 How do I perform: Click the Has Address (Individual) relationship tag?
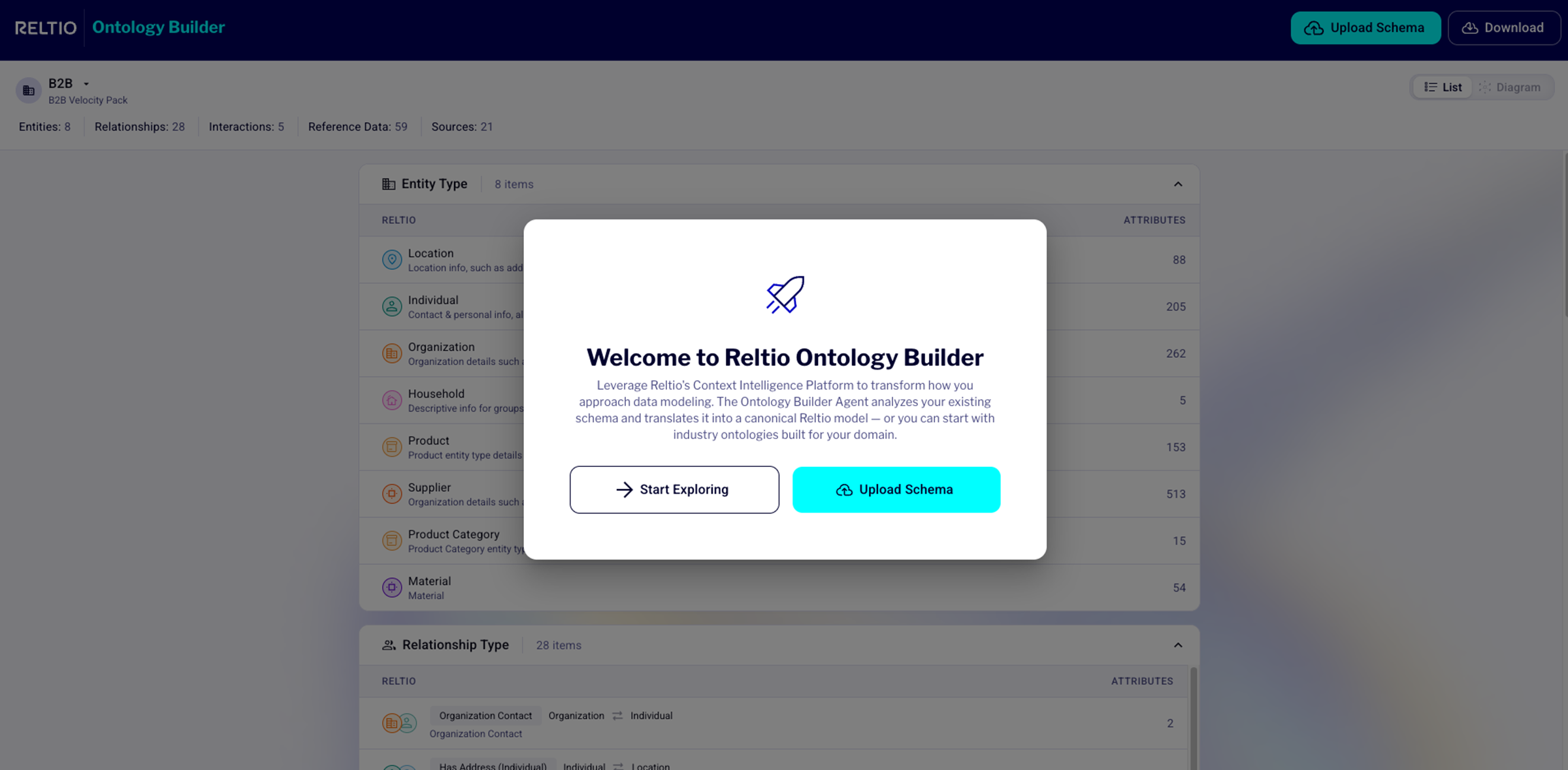[493, 765]
